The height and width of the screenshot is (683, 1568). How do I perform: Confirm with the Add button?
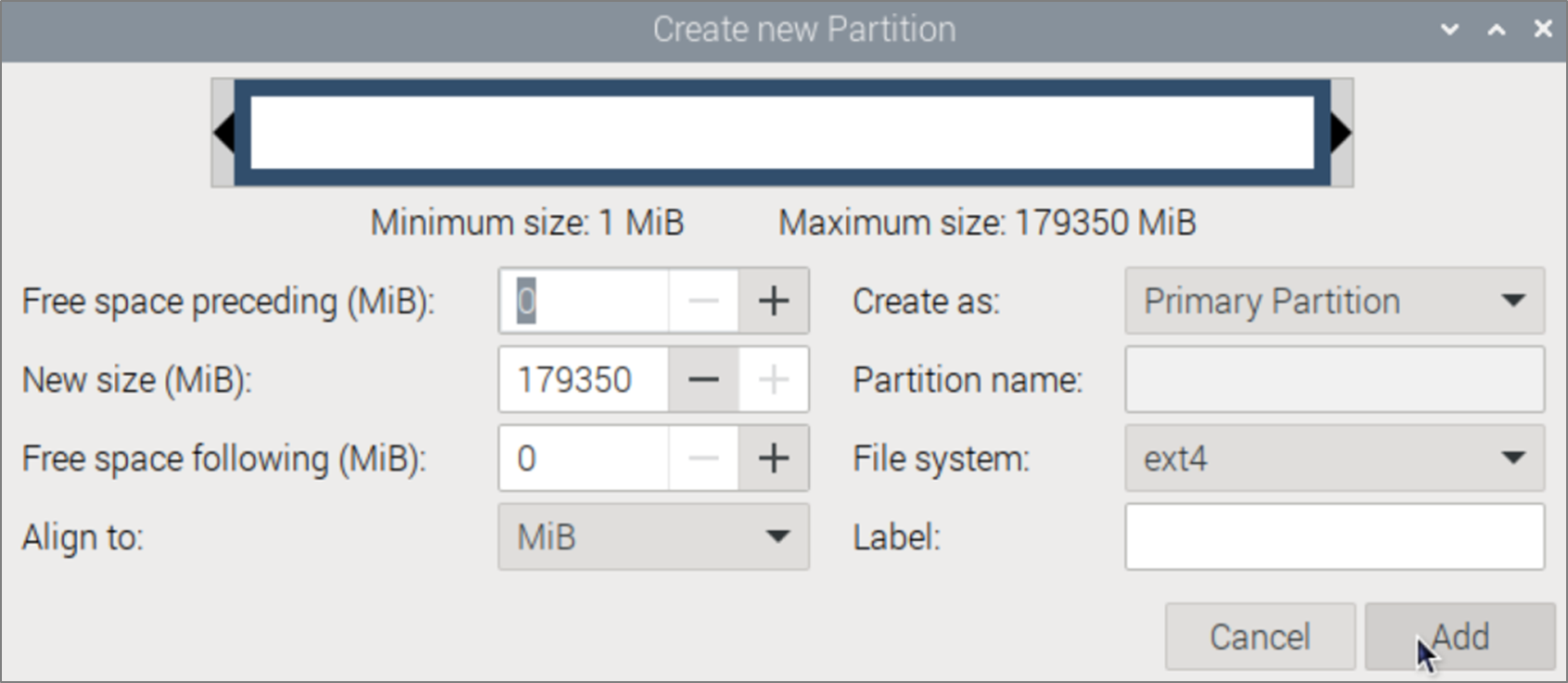coord(1460,637)
